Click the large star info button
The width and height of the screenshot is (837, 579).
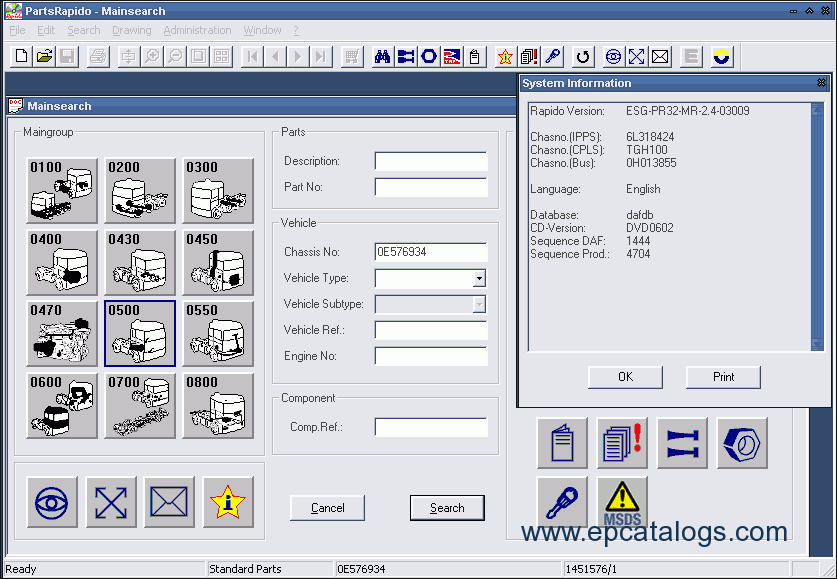228,502
